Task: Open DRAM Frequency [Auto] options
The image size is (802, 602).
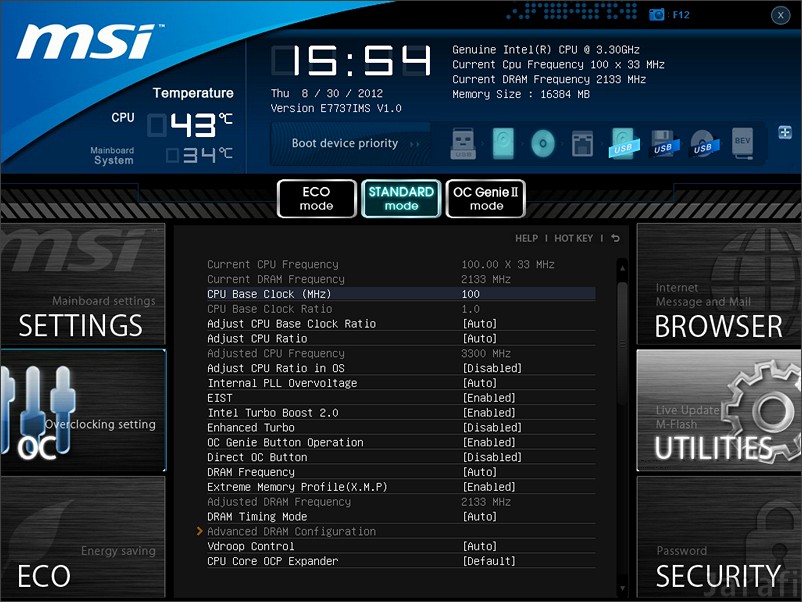Action: [x=480, y=472]
